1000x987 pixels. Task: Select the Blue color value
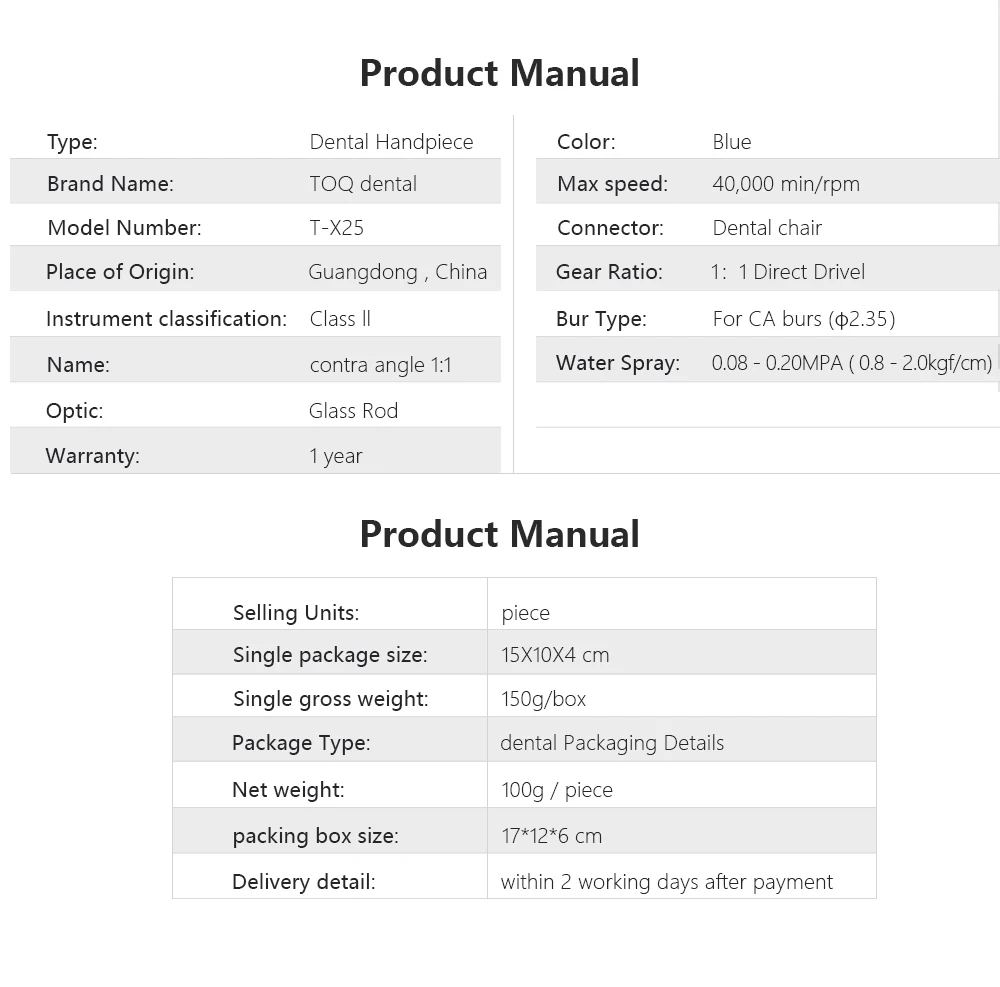(732, 142)
